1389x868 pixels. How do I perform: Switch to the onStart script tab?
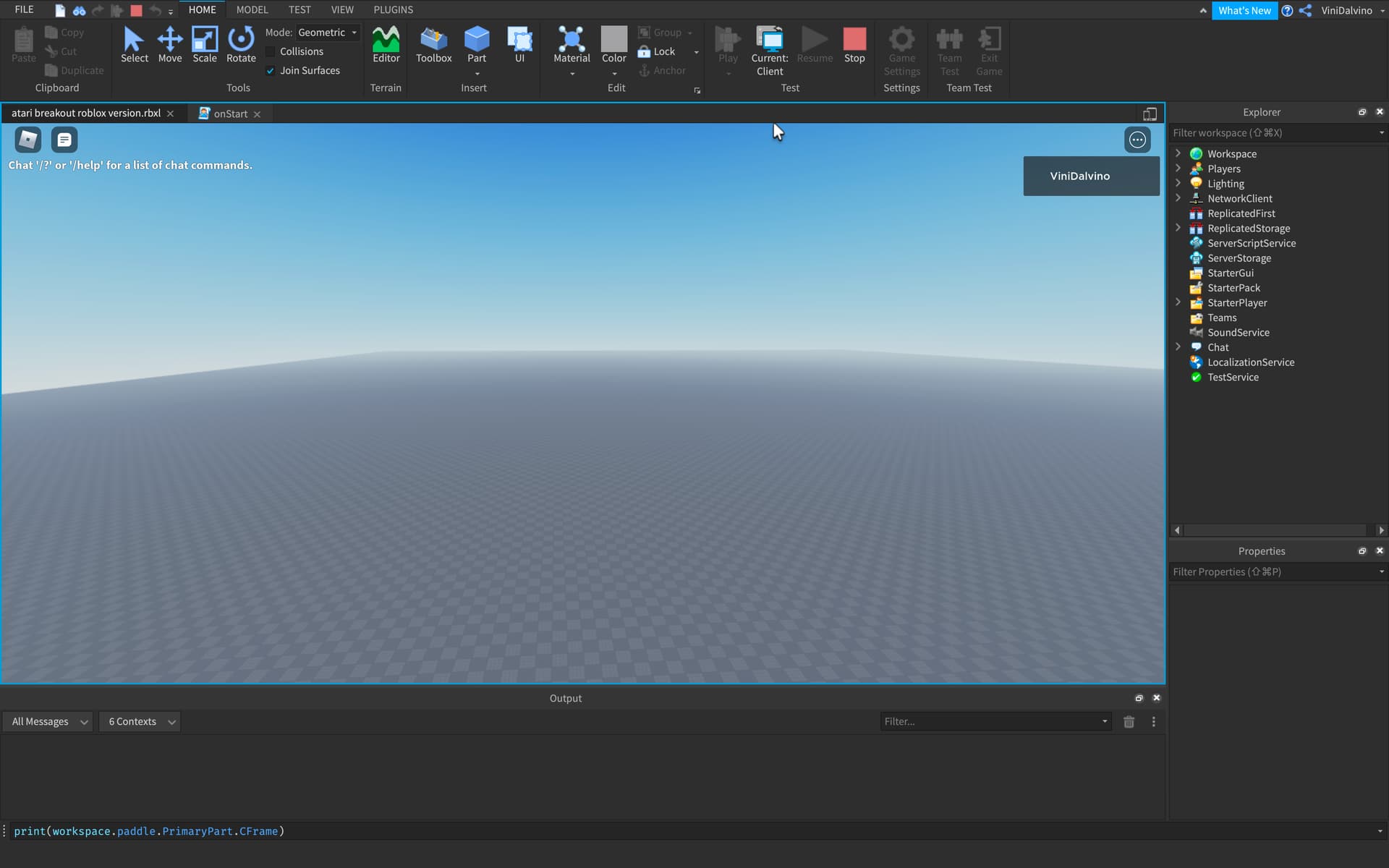[x=230, y=114]
